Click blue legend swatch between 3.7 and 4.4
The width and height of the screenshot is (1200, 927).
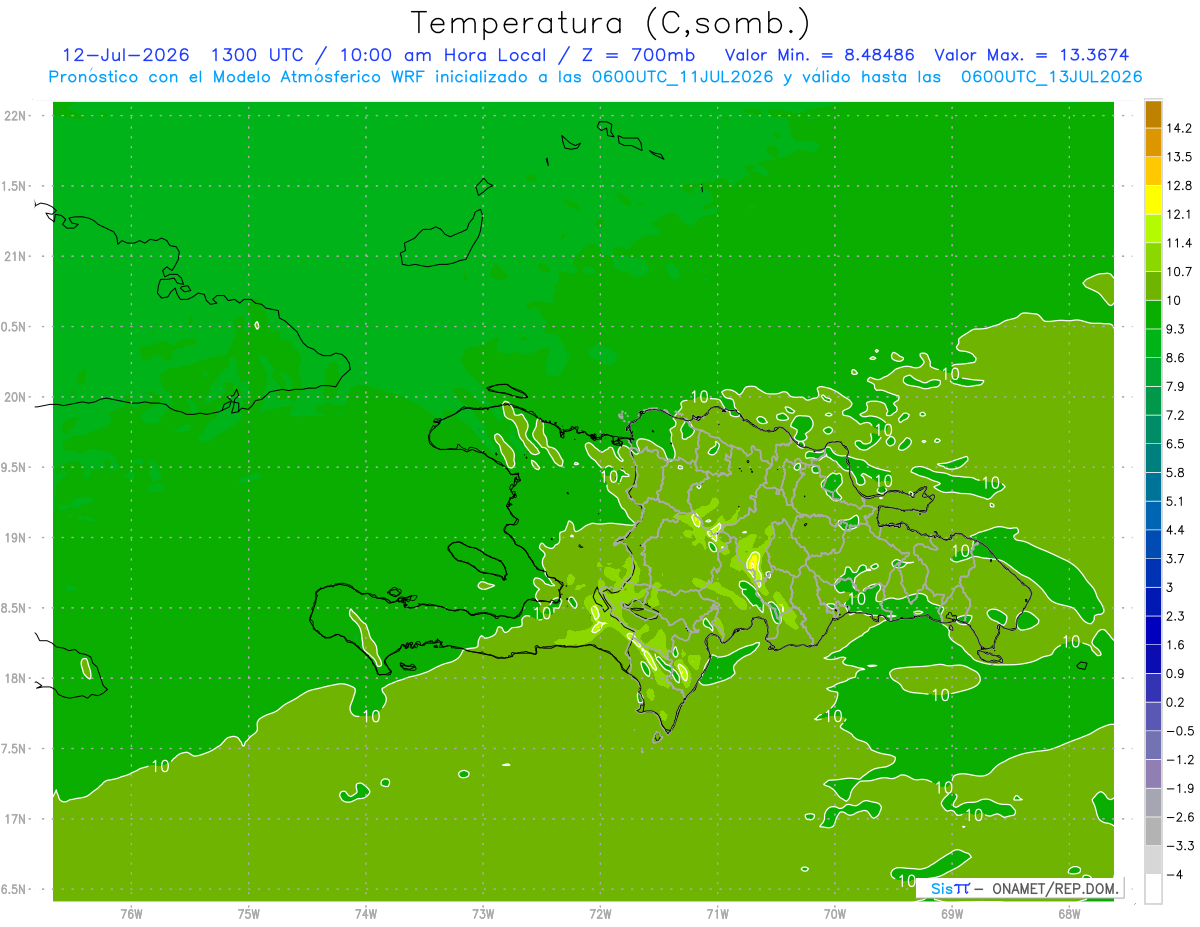[1153, 544]
